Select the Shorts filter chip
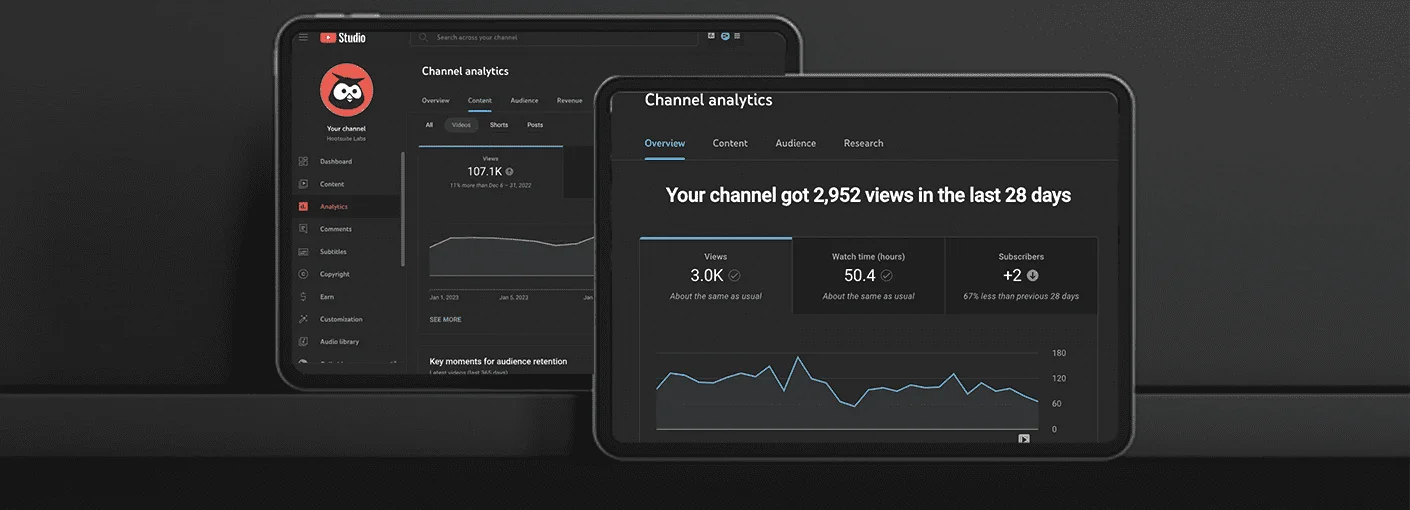This screenshot has height=510, width=1410. point(499,125)
